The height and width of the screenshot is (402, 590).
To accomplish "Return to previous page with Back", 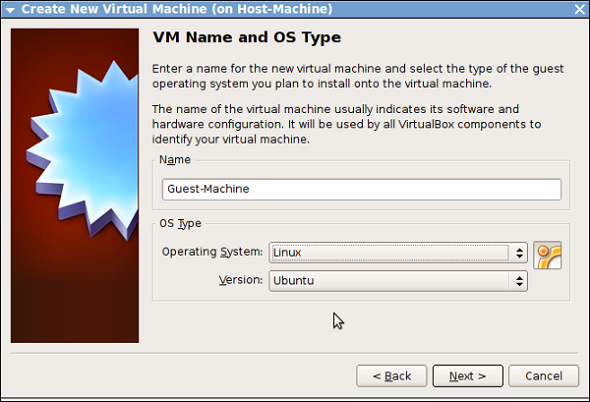I will (392, 376).
